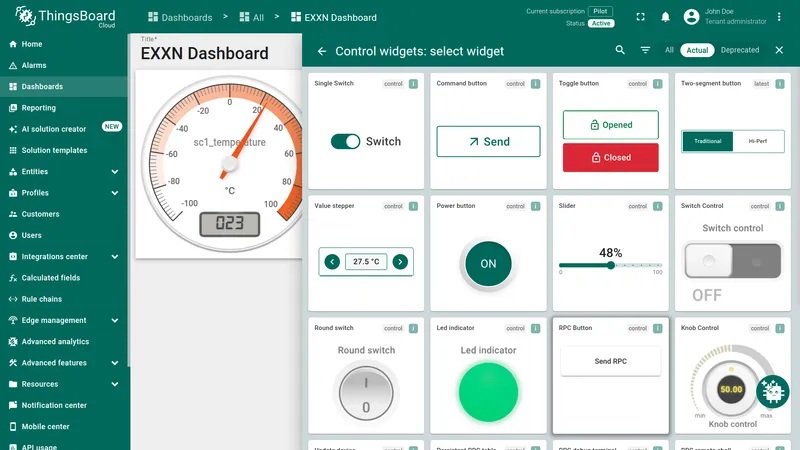Image resolution: width=800 pixels, height=450 pixels.
Task: Show info for Single Switch widget
Action: click(x=413, y=84)
